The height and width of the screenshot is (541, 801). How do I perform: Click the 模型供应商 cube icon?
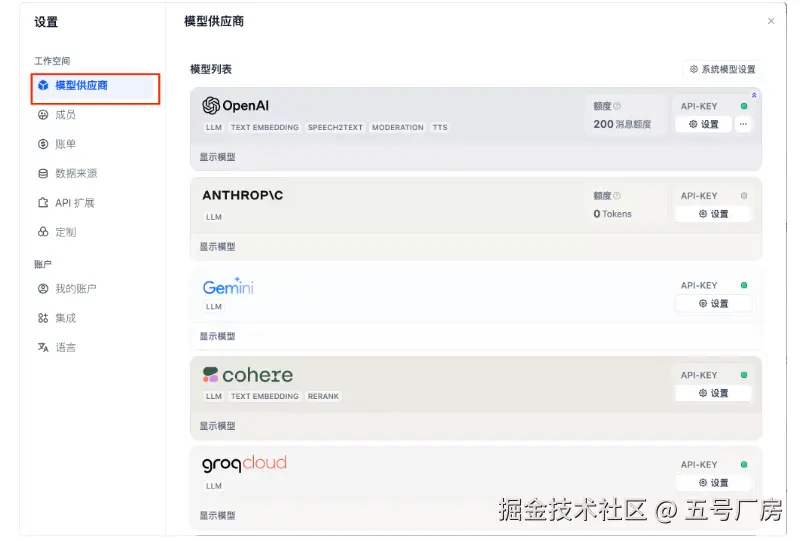click(43, 85)
